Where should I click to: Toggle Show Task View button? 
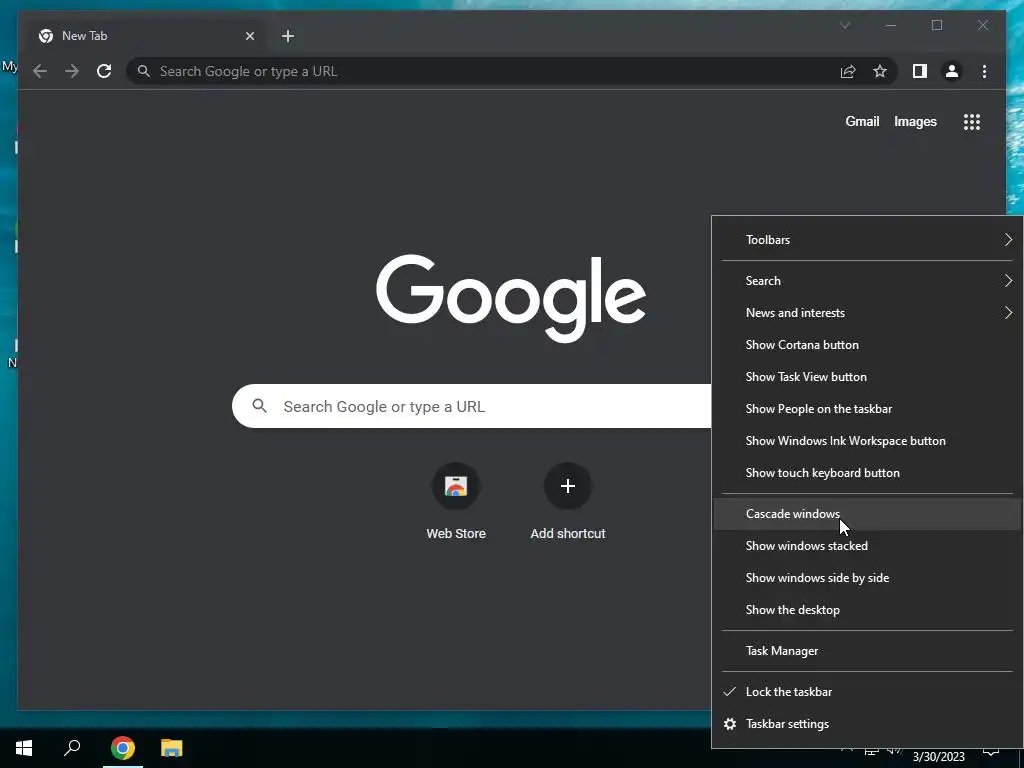point(867,377)
